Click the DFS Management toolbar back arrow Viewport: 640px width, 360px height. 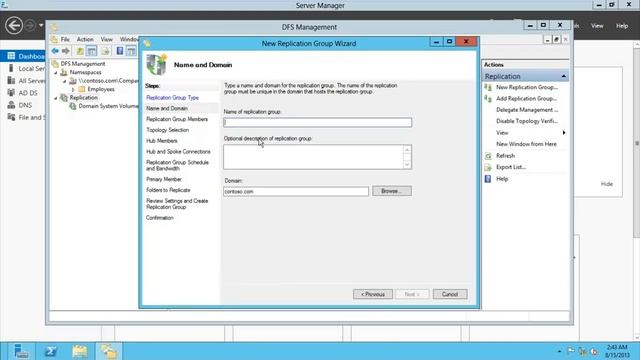55,51
